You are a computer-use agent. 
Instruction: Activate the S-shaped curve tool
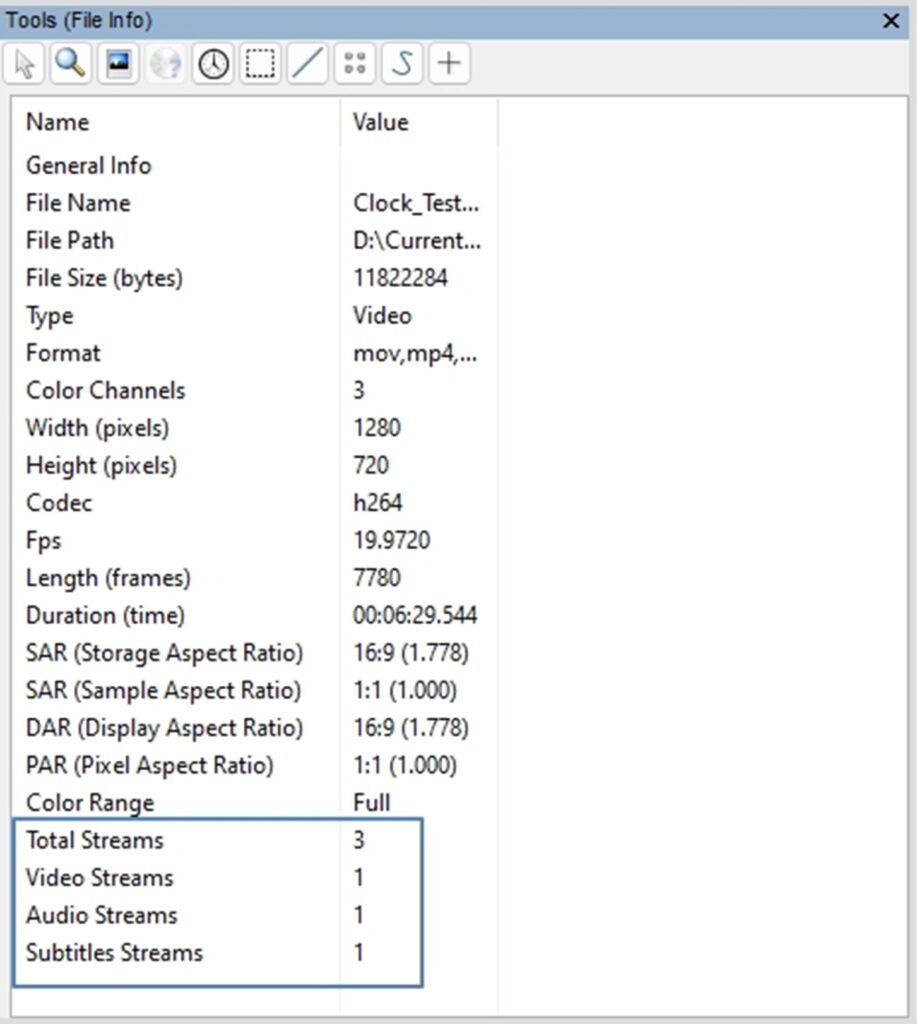402,63
